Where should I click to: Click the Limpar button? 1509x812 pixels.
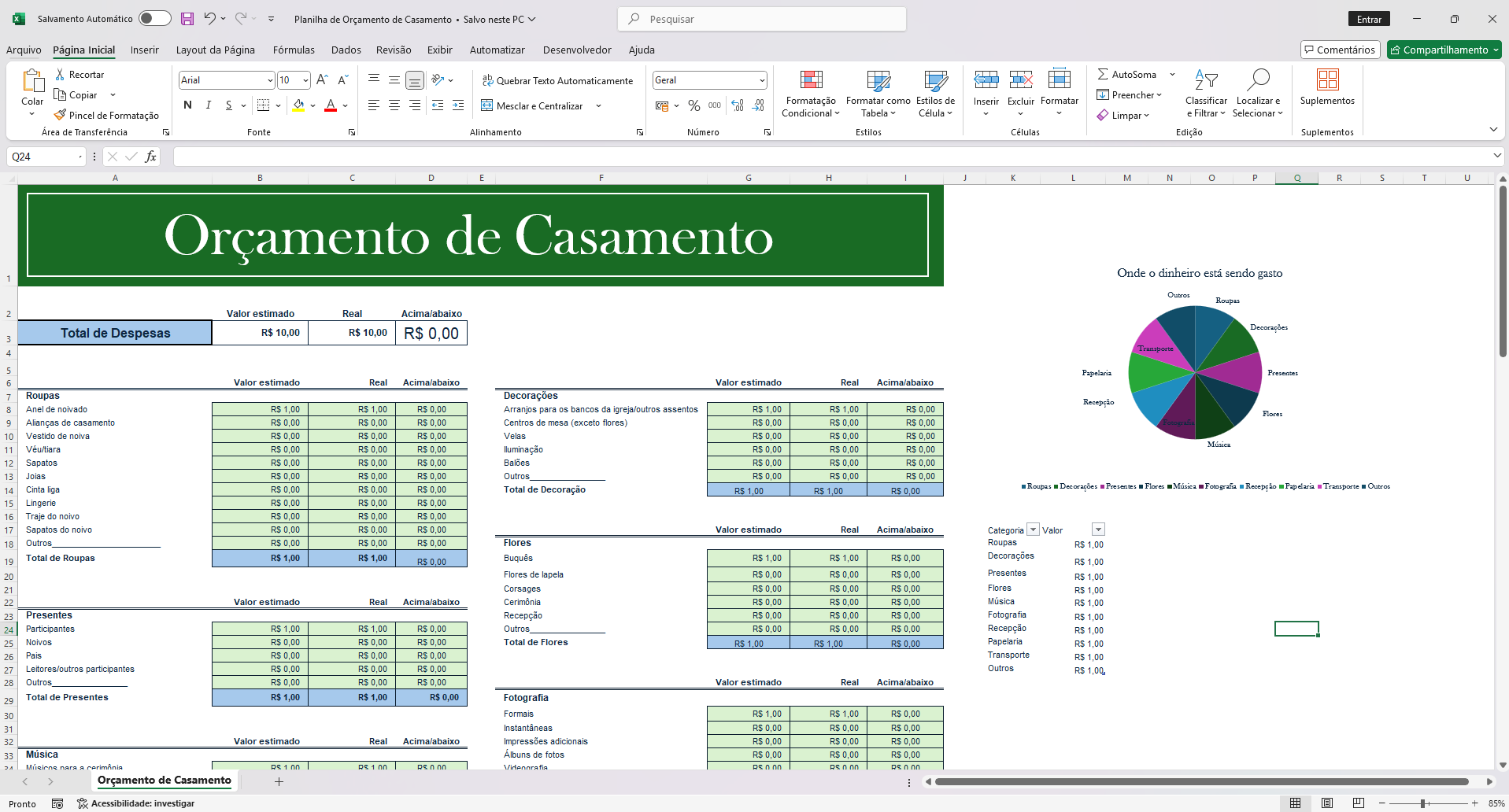click(1123, 115)
